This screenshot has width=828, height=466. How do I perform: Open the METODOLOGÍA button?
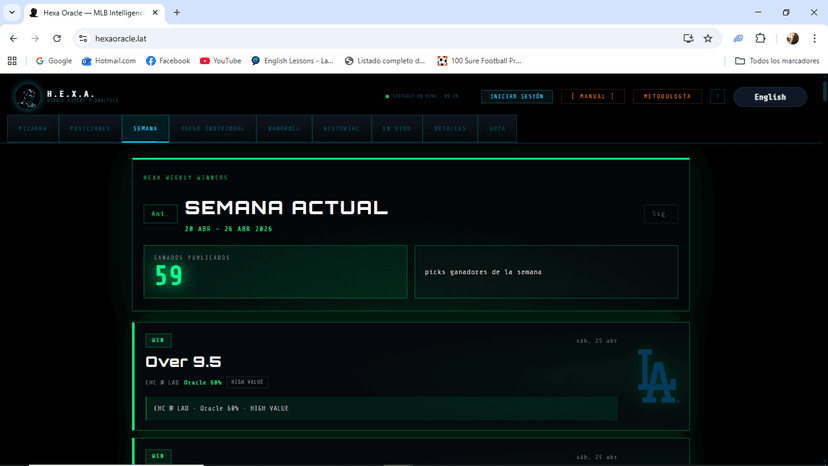pos(667,97)
